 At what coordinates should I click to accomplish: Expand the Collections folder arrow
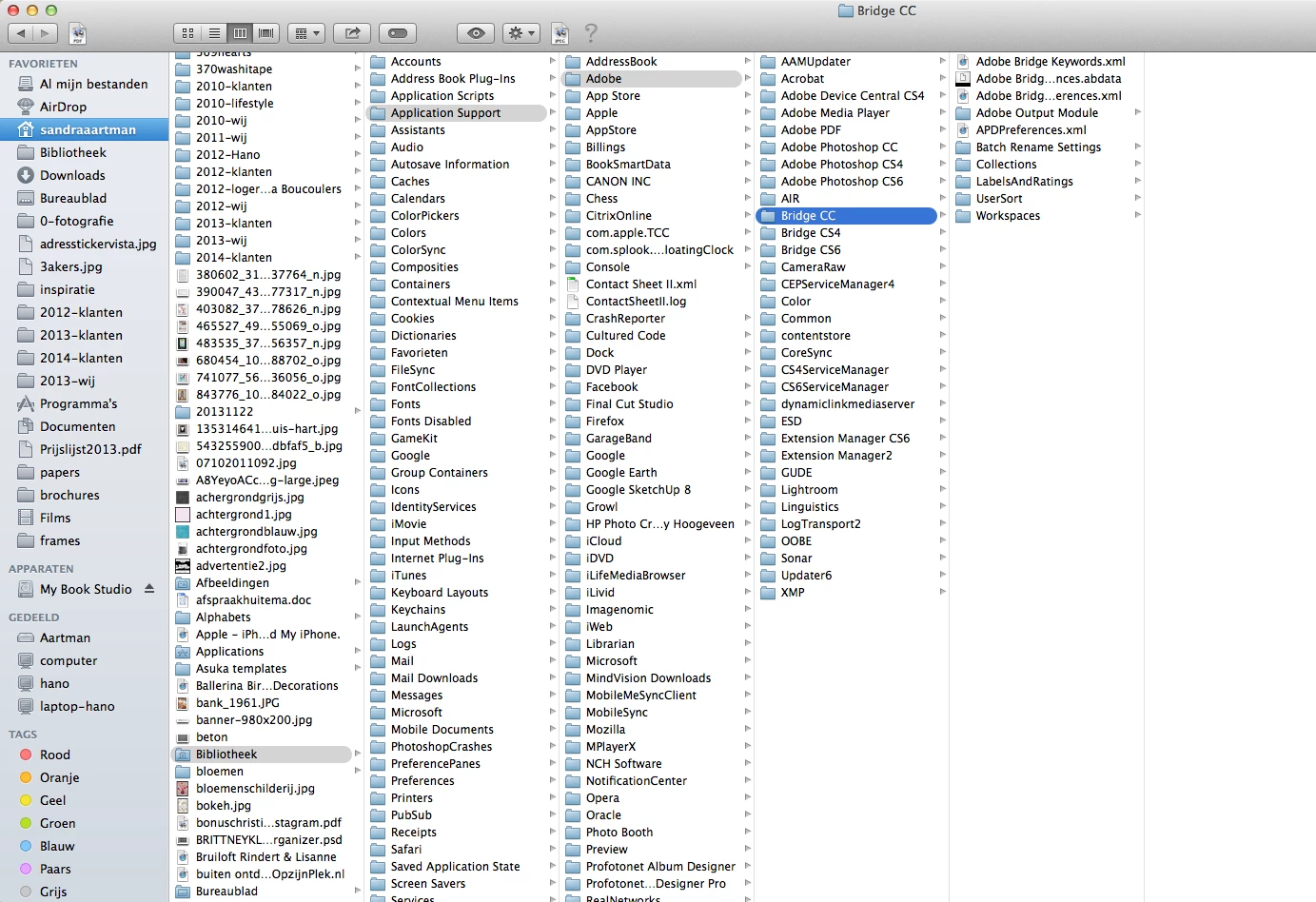pyautogui.click(x=1138, y=164)
